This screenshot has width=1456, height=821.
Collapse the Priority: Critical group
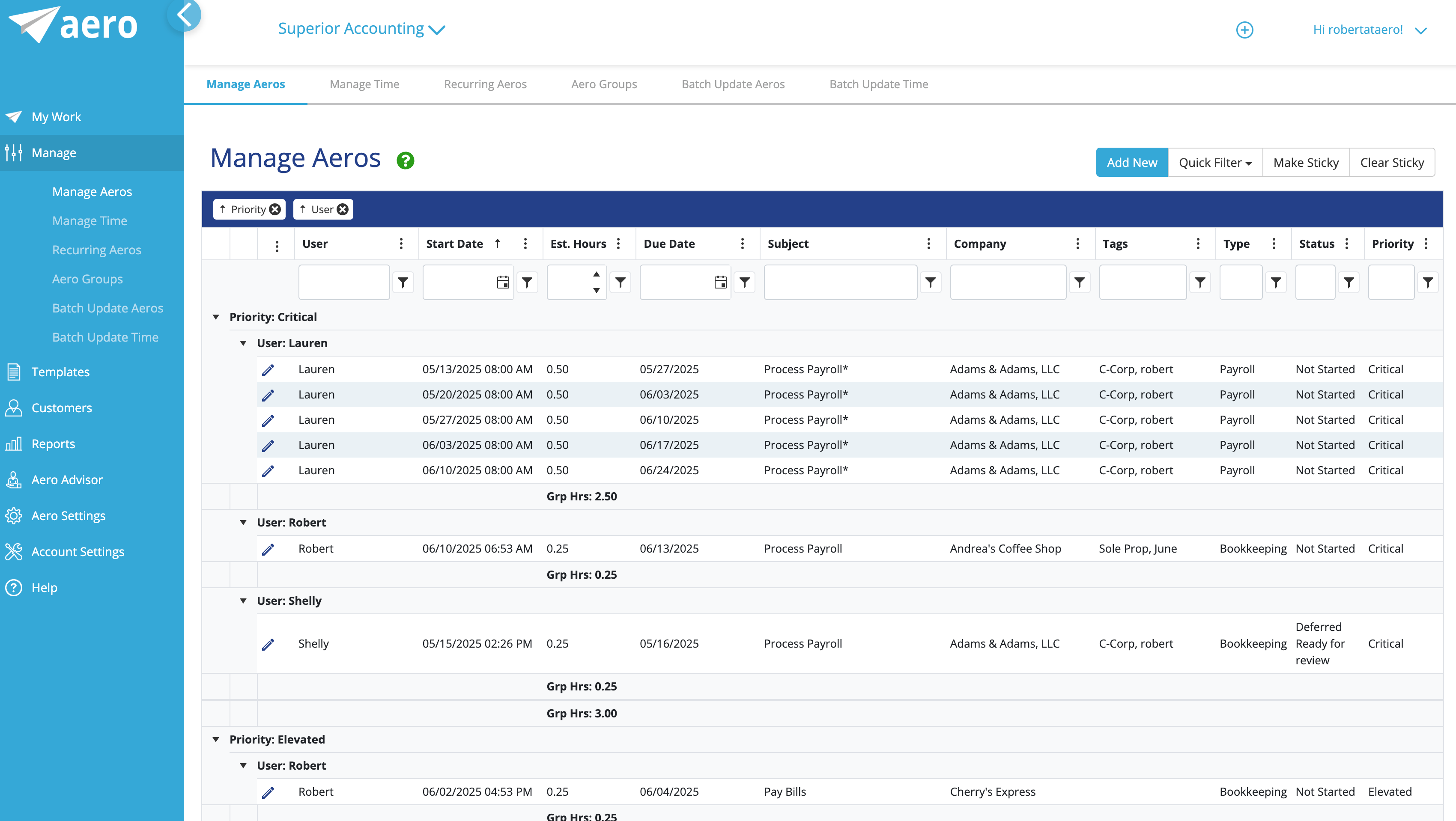tap(216, 317)
